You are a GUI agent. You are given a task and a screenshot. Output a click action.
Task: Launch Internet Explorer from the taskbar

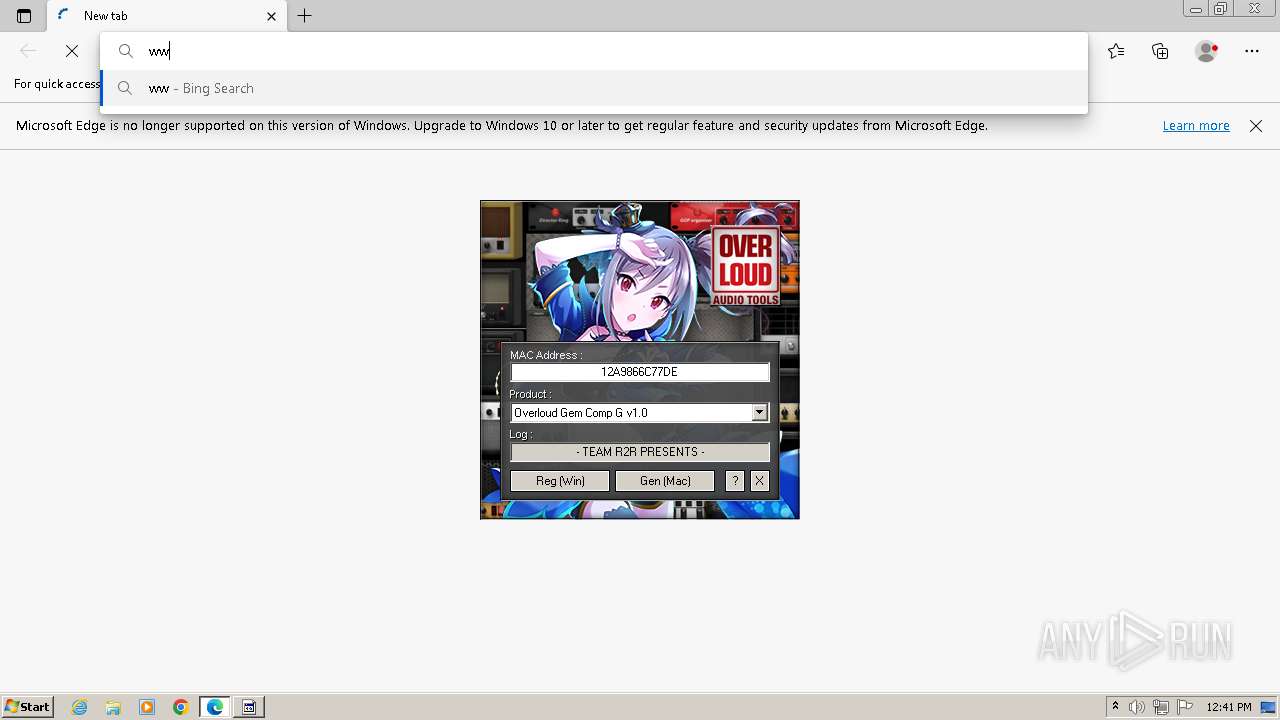point(80,707)
